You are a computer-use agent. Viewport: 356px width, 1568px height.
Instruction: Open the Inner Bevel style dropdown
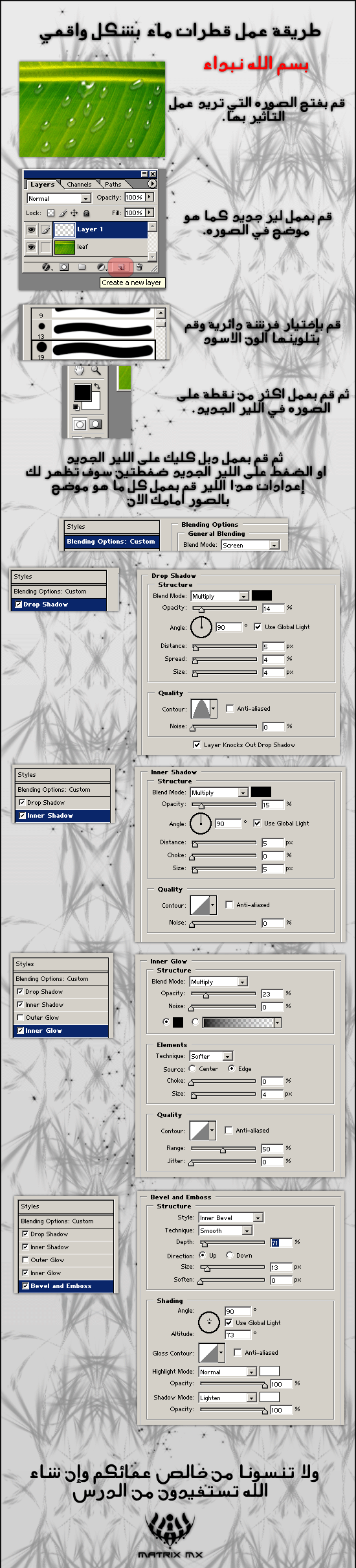(230, 1217)
